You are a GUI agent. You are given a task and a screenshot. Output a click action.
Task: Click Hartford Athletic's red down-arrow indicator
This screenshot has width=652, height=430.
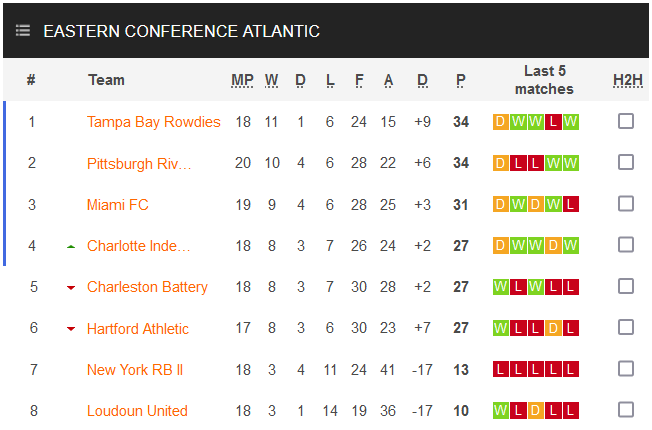(x=71, y=329)
